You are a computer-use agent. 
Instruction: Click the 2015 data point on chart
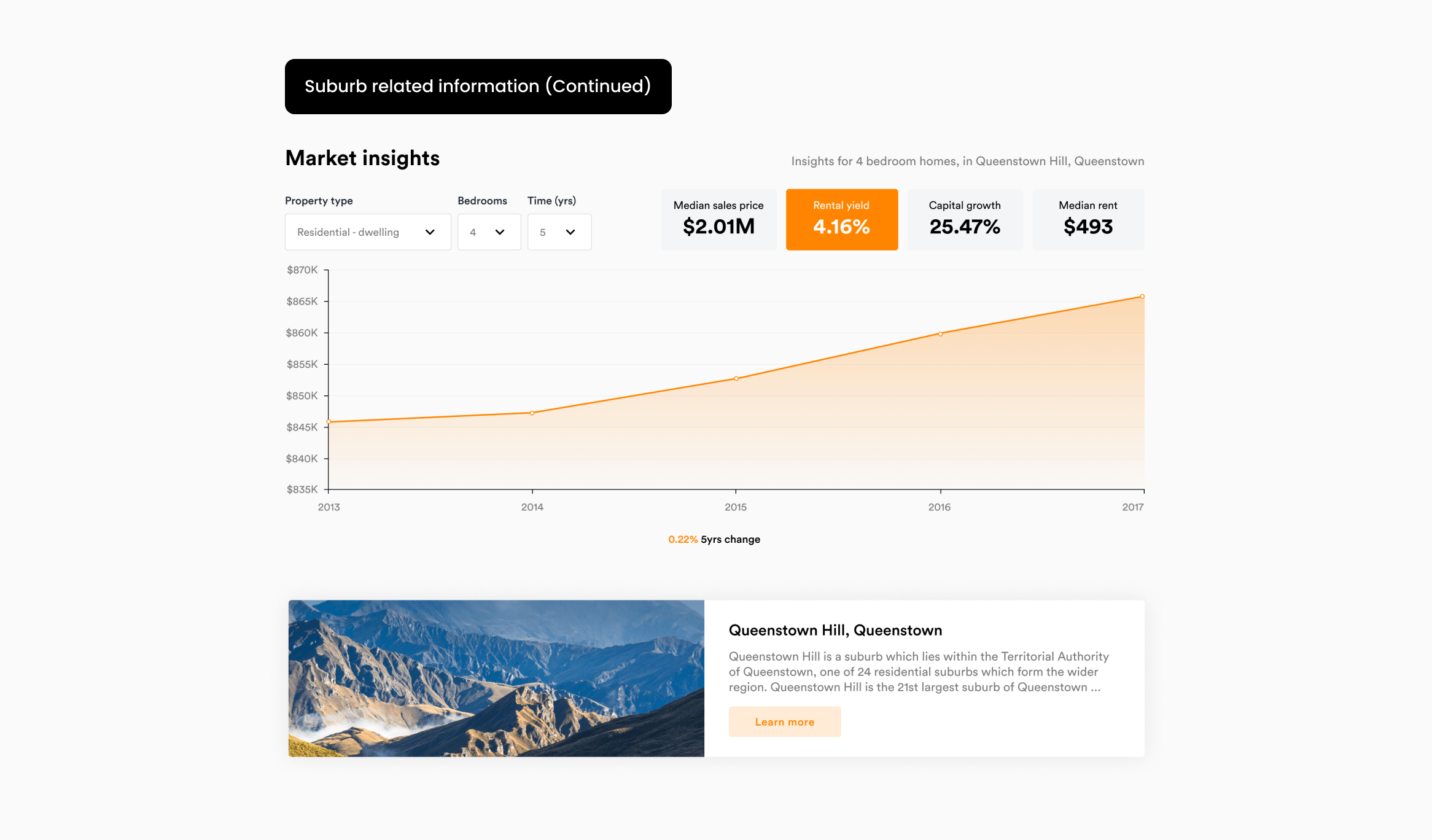(x=736, y=379)
